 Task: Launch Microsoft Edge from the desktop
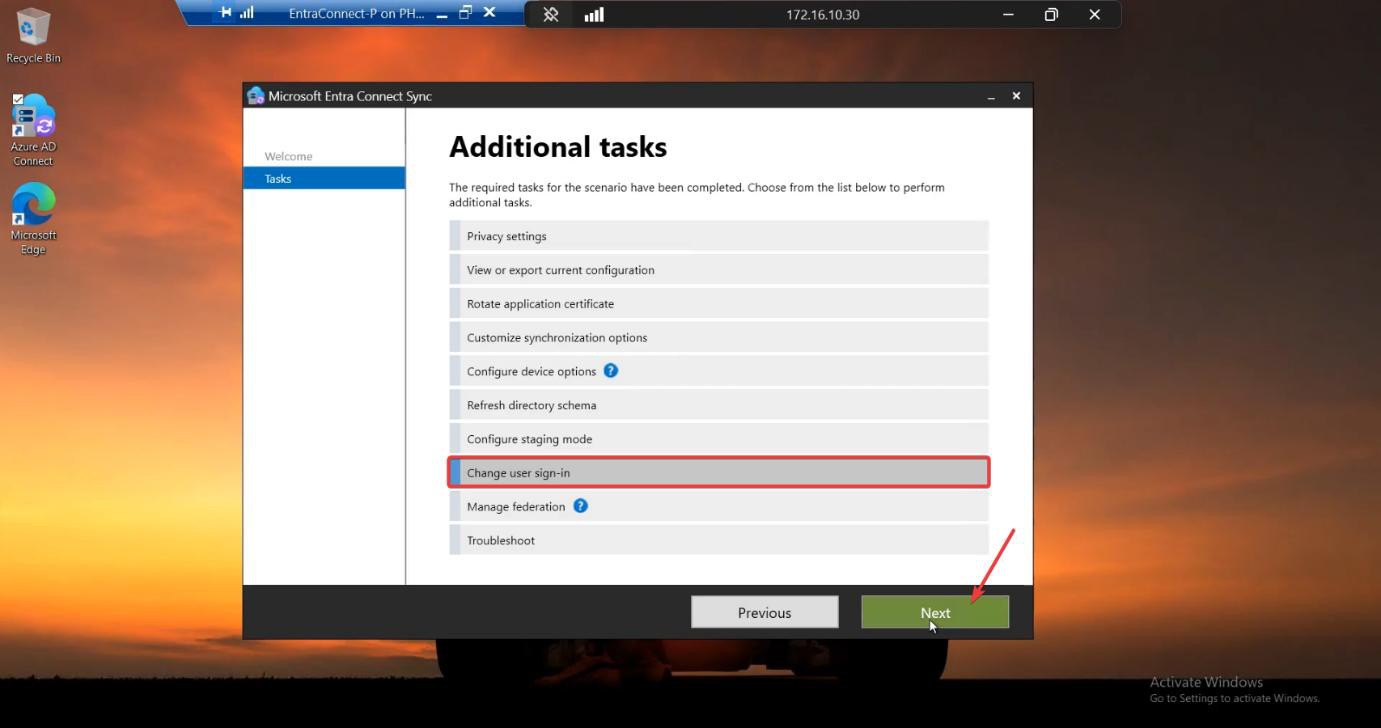(33, 218)
